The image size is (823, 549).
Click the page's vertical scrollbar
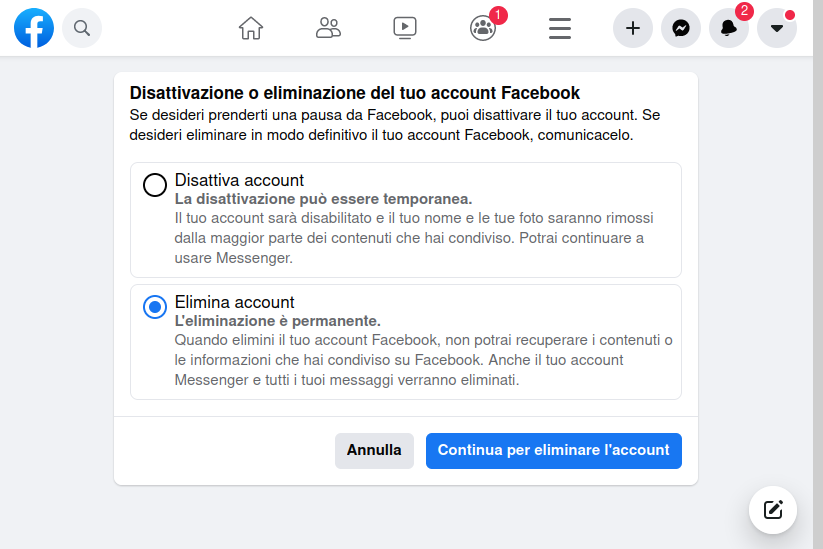[818, 274]
